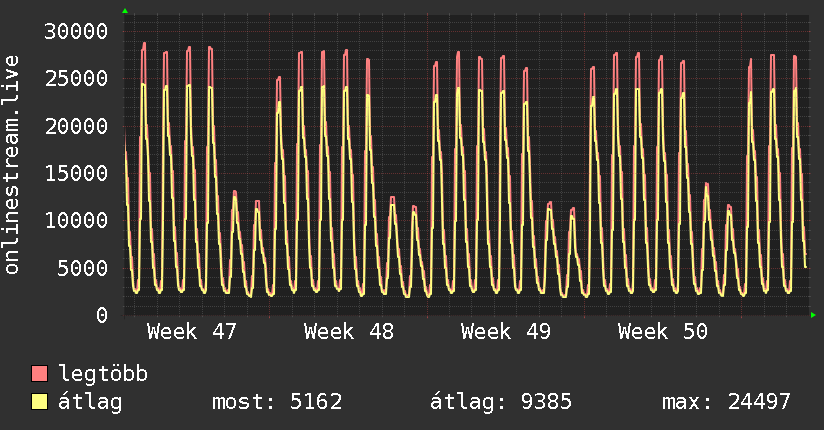This screenshot has width=824, height=430.
Task: Click the 5000 y-axis tick label
Action: (x=83, y=268)
